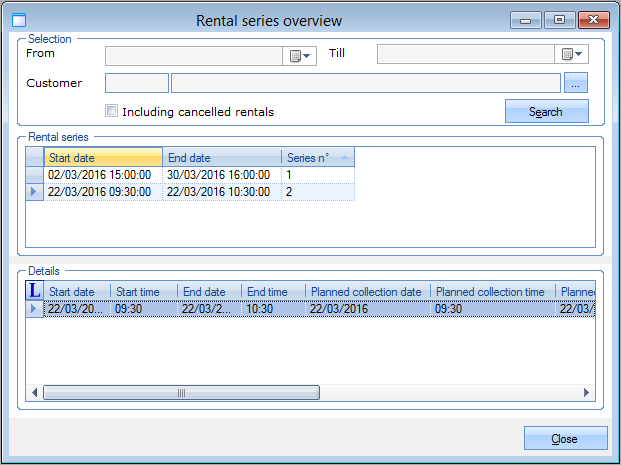Click the Rental series grid corner selector
Viewport: 621px width, 465px height.
34,157
